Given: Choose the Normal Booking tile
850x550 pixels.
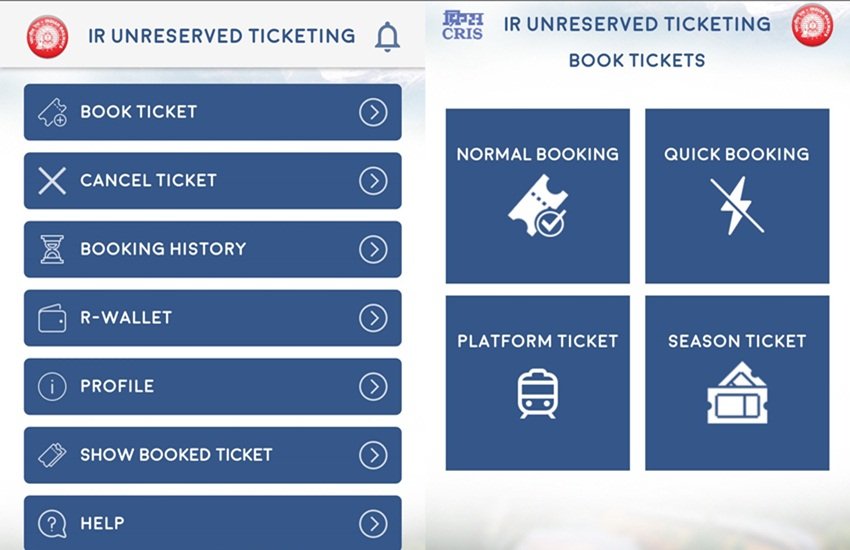Looking at the screenshot, I should tap(538, 196).
